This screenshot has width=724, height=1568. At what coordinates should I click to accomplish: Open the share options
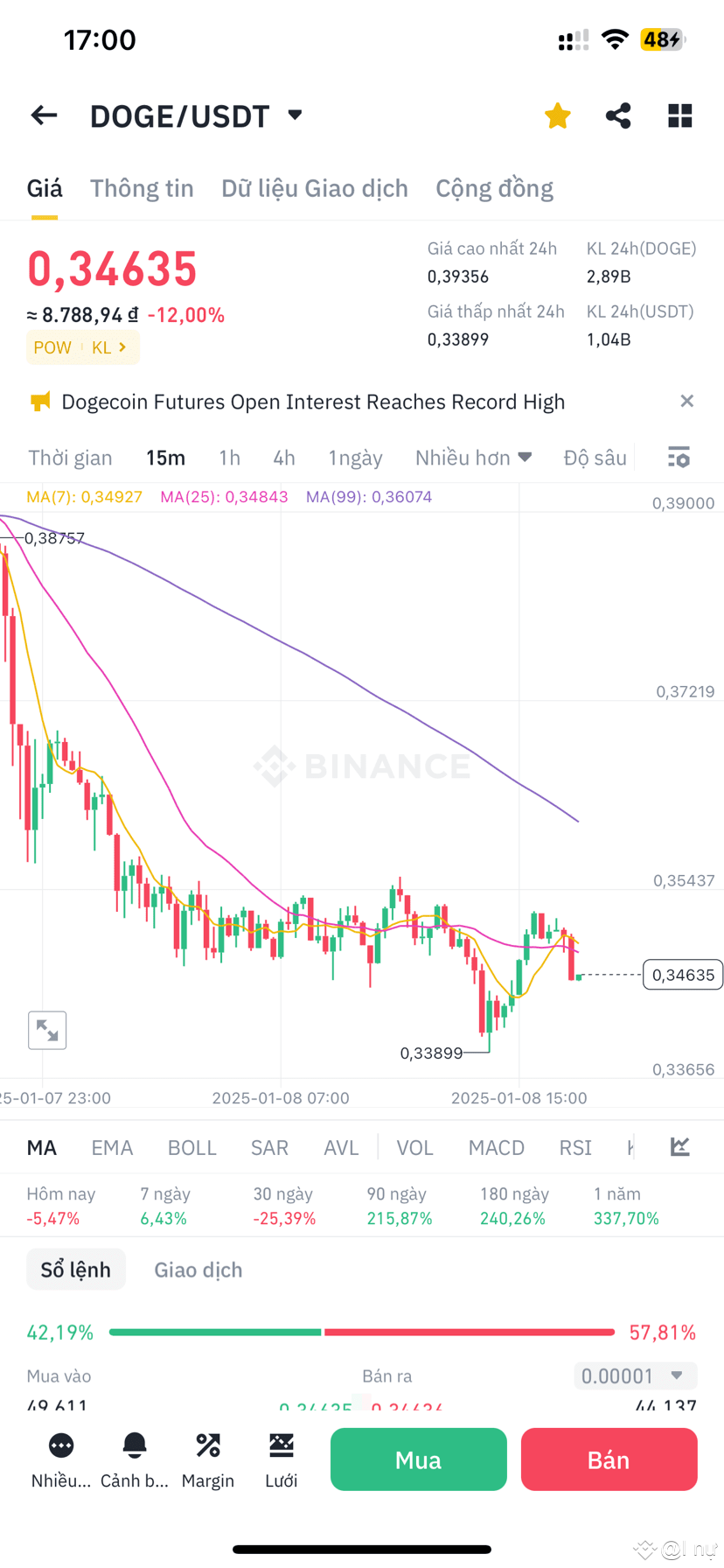618,115
